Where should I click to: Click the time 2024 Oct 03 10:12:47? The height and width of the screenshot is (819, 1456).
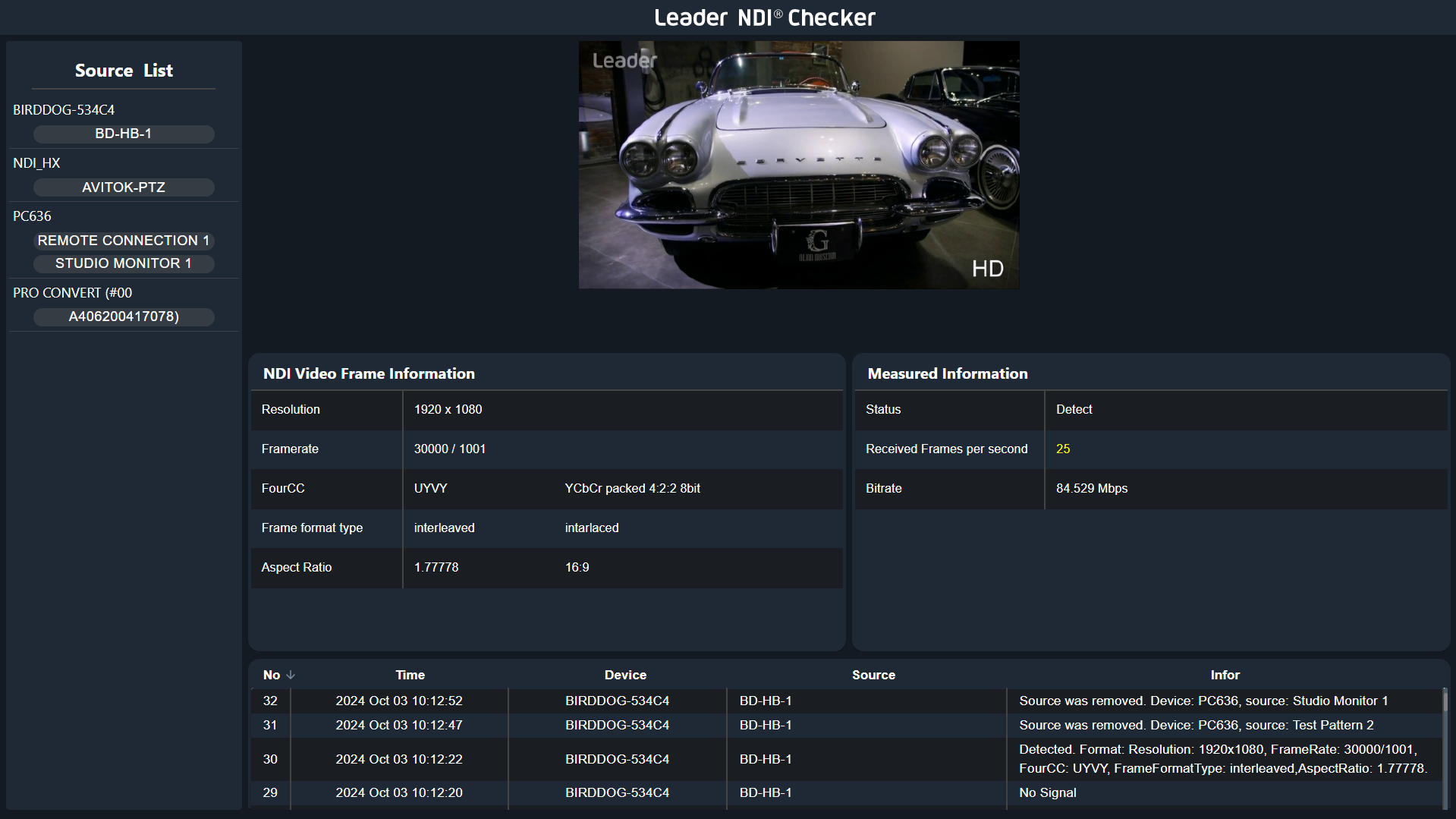point(399,725)
